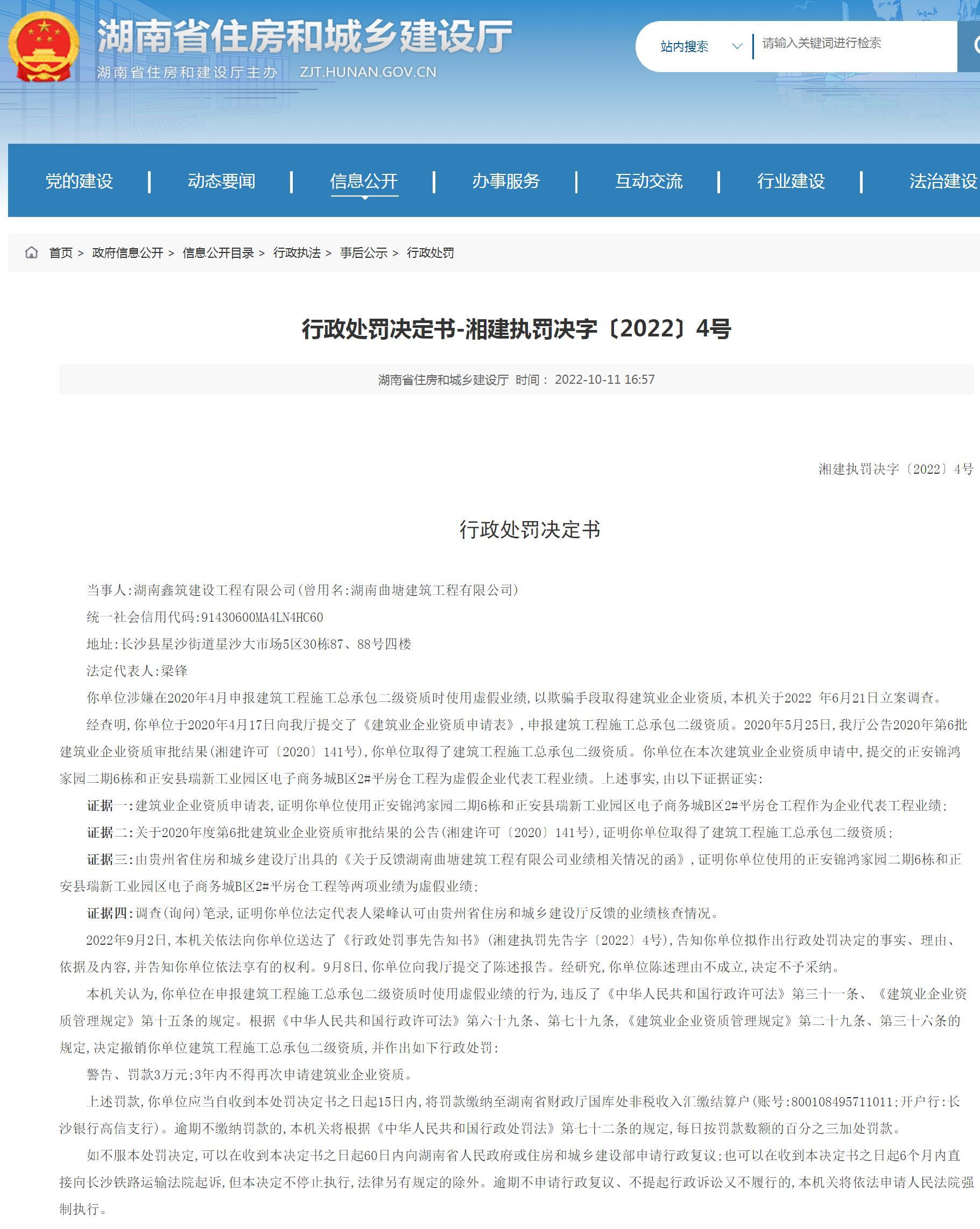
Task: Open the 党的建设 menu
Action: pos(79,181)
